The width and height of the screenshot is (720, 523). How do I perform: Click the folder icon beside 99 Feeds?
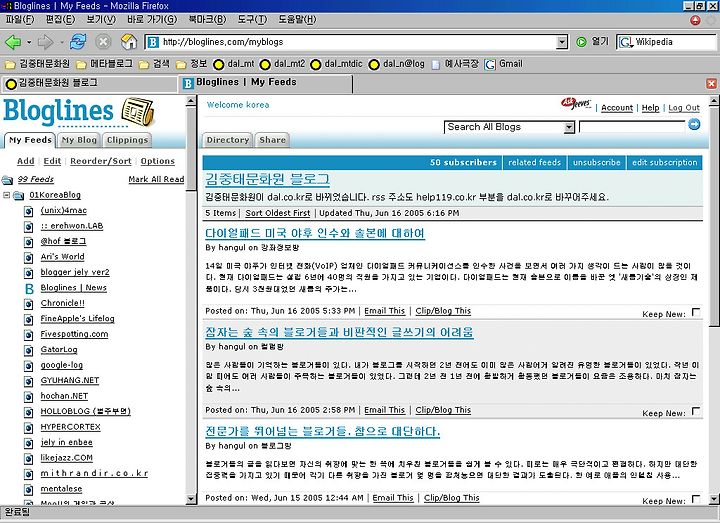pyautogui.click(x=7, y=180)
